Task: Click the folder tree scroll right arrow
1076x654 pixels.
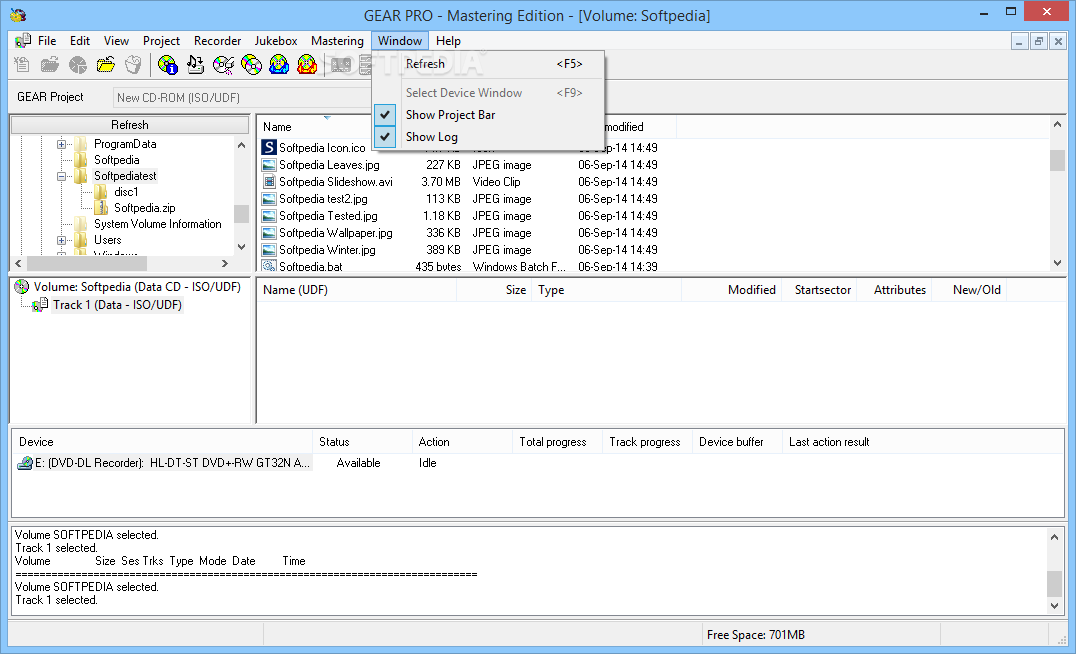Action: (x=224, y=264)
